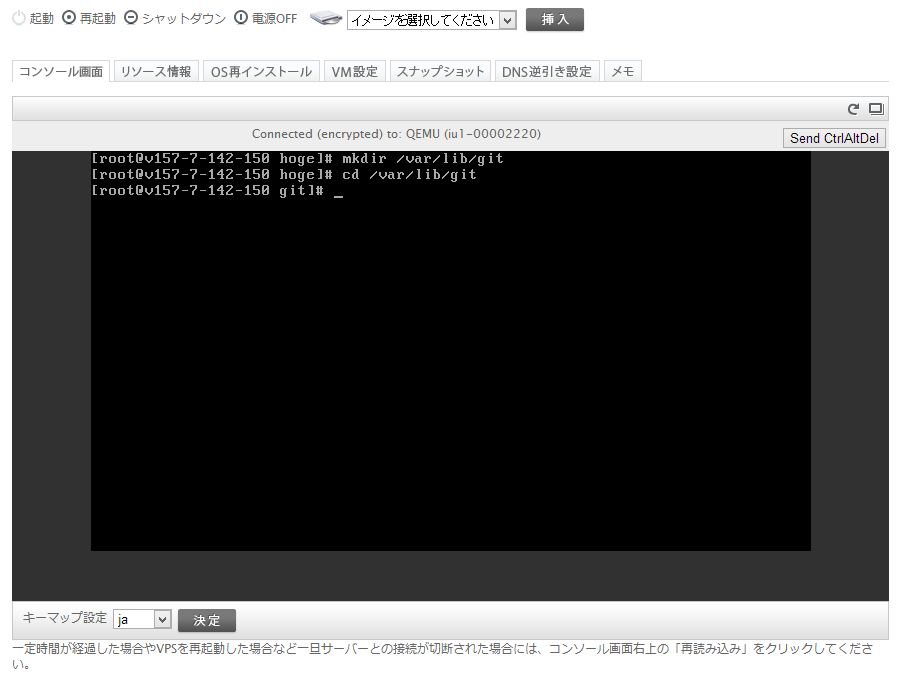Image resolution: width=899 pixels, height=682 pixels.
Task: Click the 決定 button
Action: (206, 620)
